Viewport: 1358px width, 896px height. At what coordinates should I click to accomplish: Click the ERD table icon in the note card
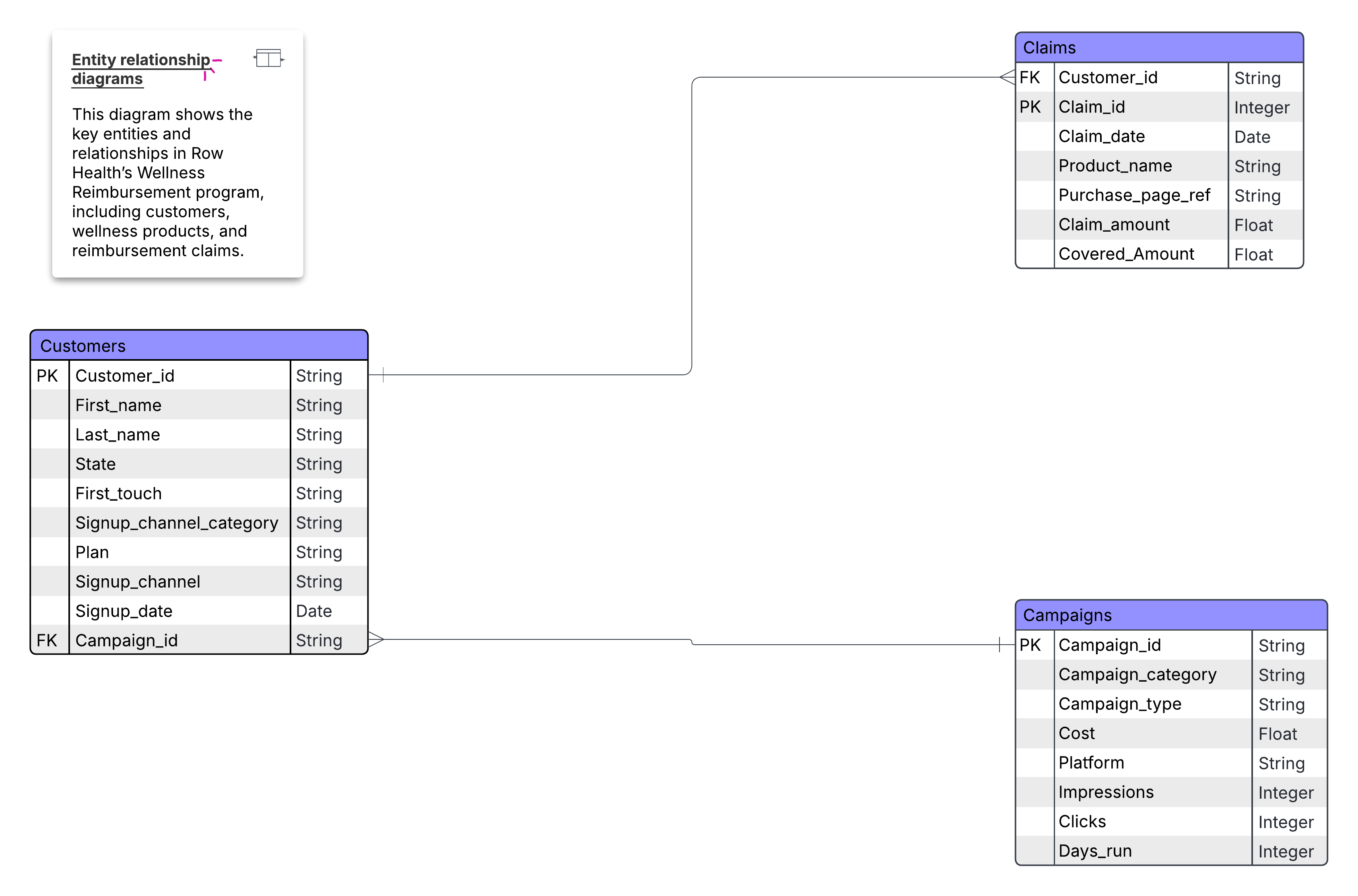[269, 58]
